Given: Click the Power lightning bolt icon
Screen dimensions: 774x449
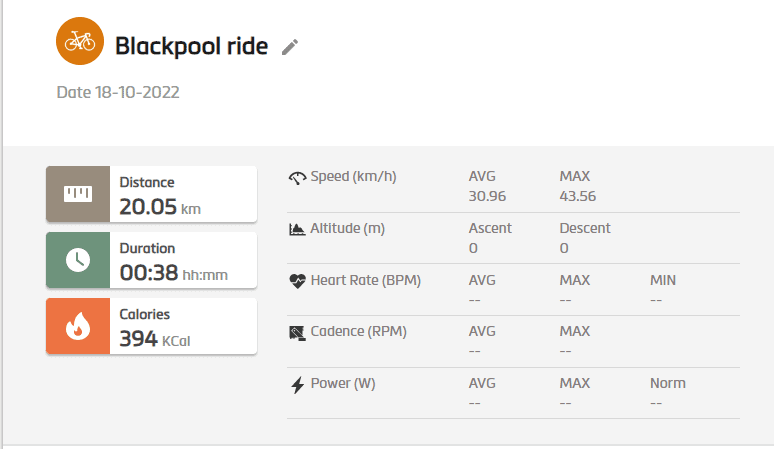Looking at the screenshot, I should point(297,384).
